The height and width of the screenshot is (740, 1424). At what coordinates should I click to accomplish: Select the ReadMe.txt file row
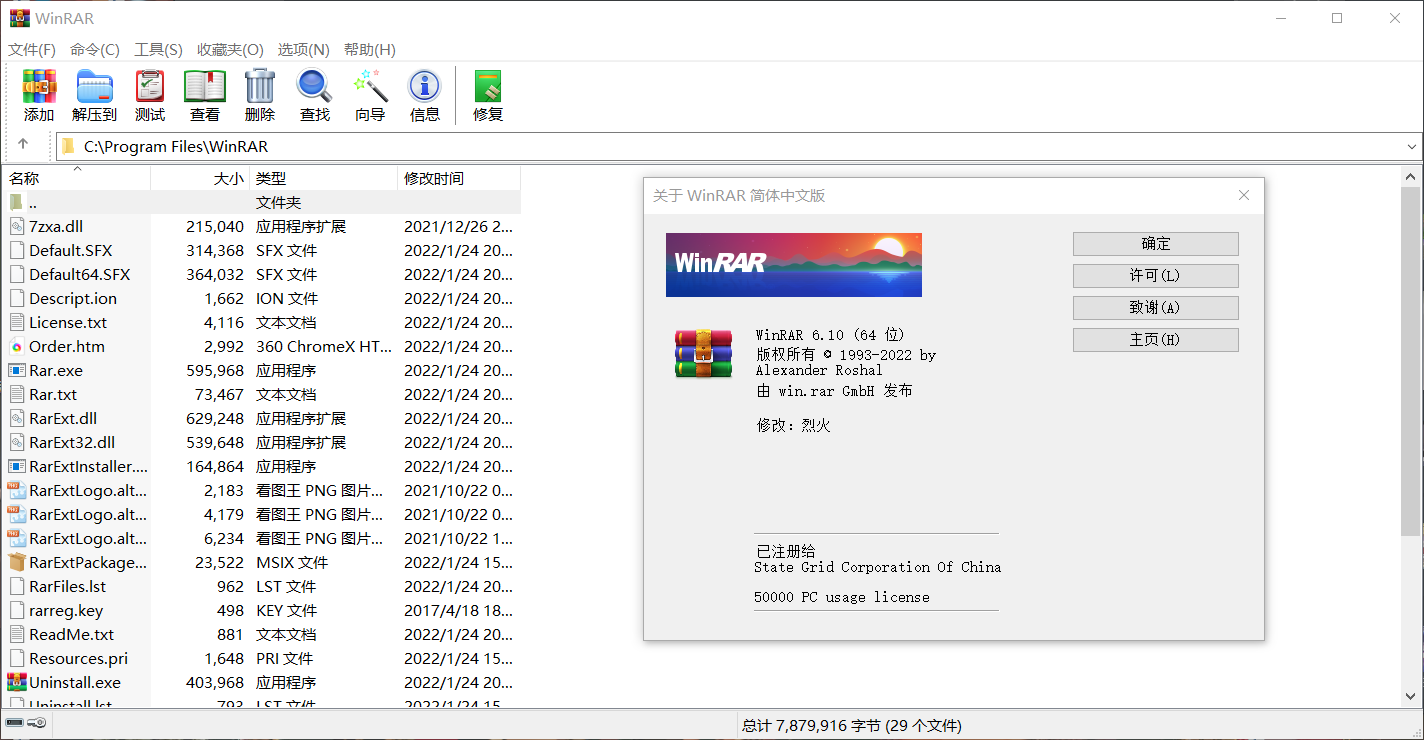pos(262,635)
